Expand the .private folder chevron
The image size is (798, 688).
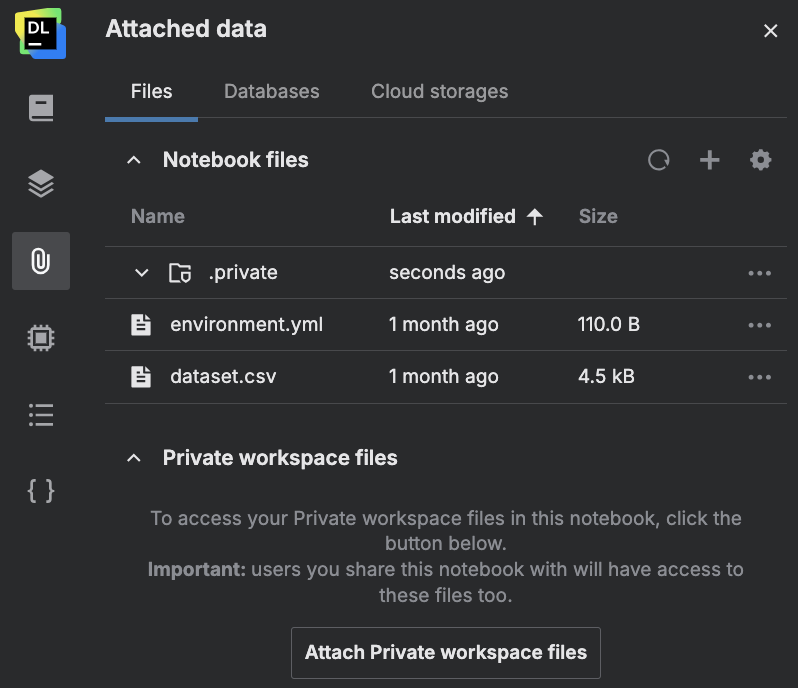tap(142, 273)
